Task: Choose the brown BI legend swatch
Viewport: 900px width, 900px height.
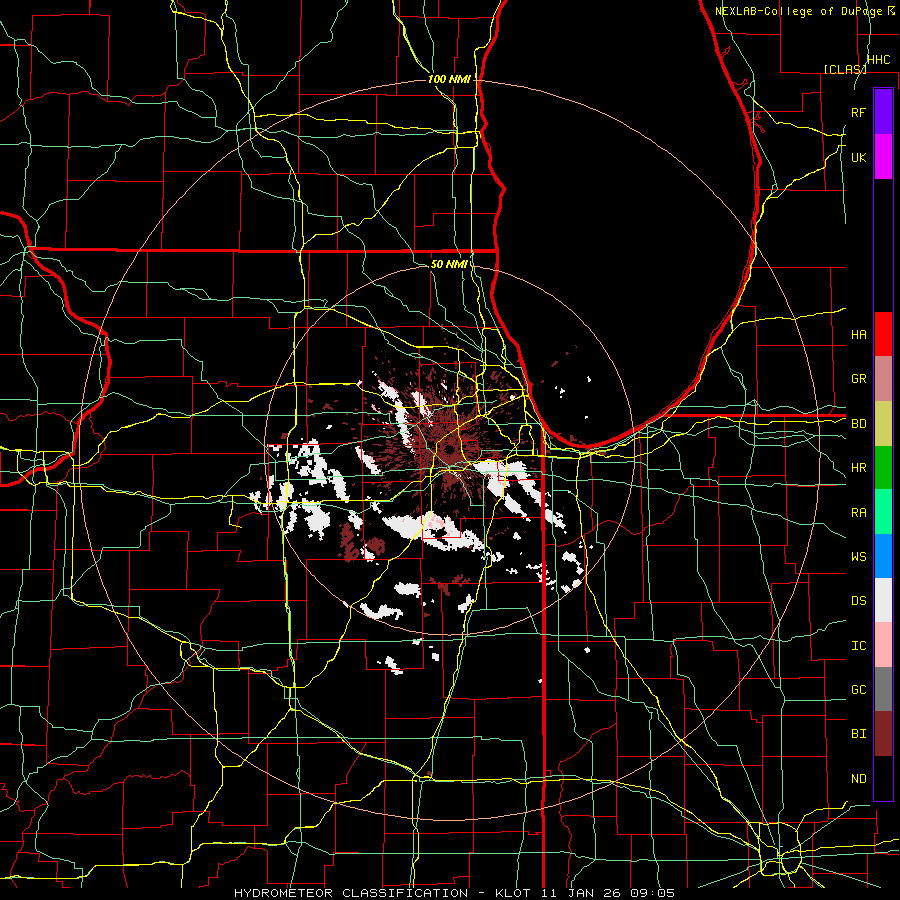Action: point(883,734)
